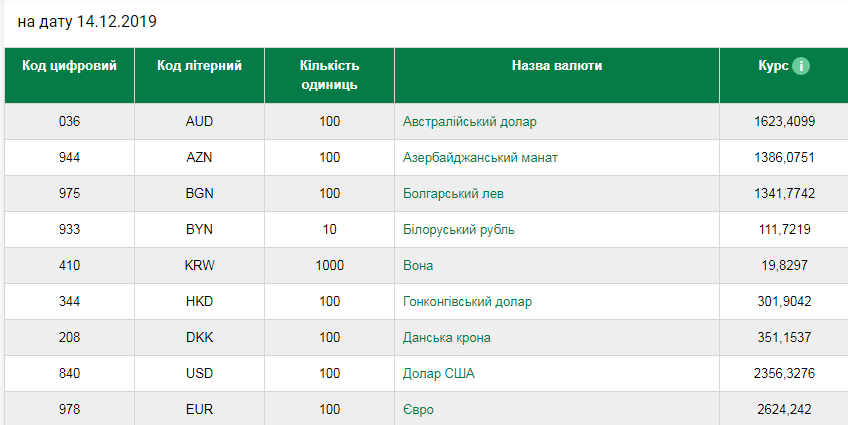The height and width of the screenshot is (425, 848).
Task: Open the Данська крона link
Action: tap(447, 338)
